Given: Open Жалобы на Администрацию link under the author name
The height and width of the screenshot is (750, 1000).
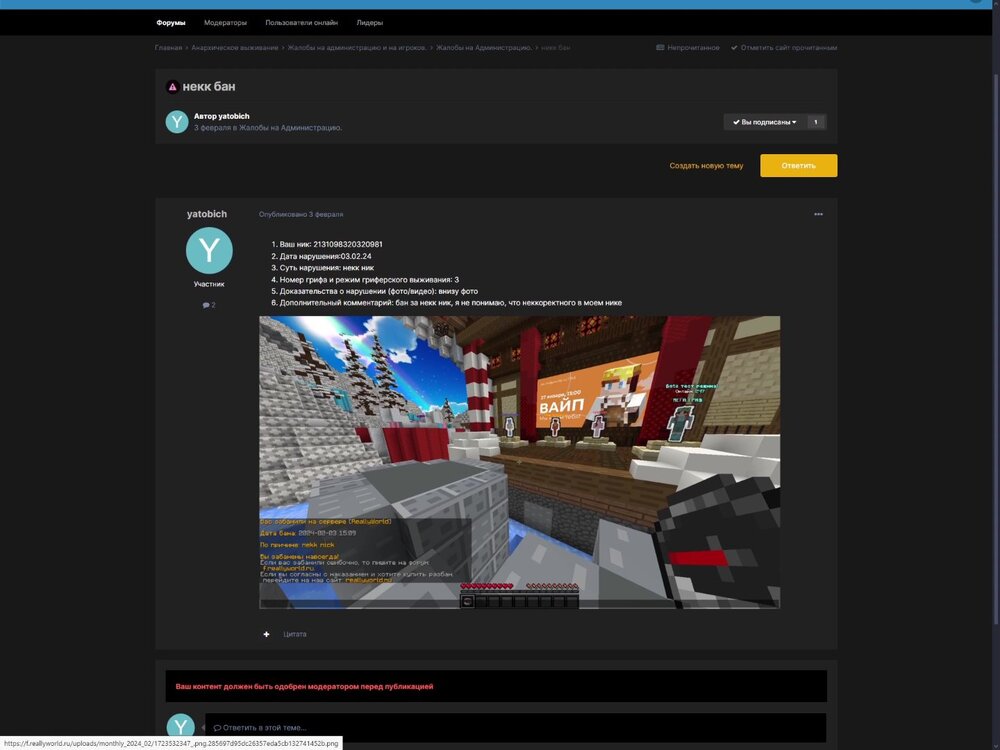Looking at the screenshot, I should pos(290,128).
